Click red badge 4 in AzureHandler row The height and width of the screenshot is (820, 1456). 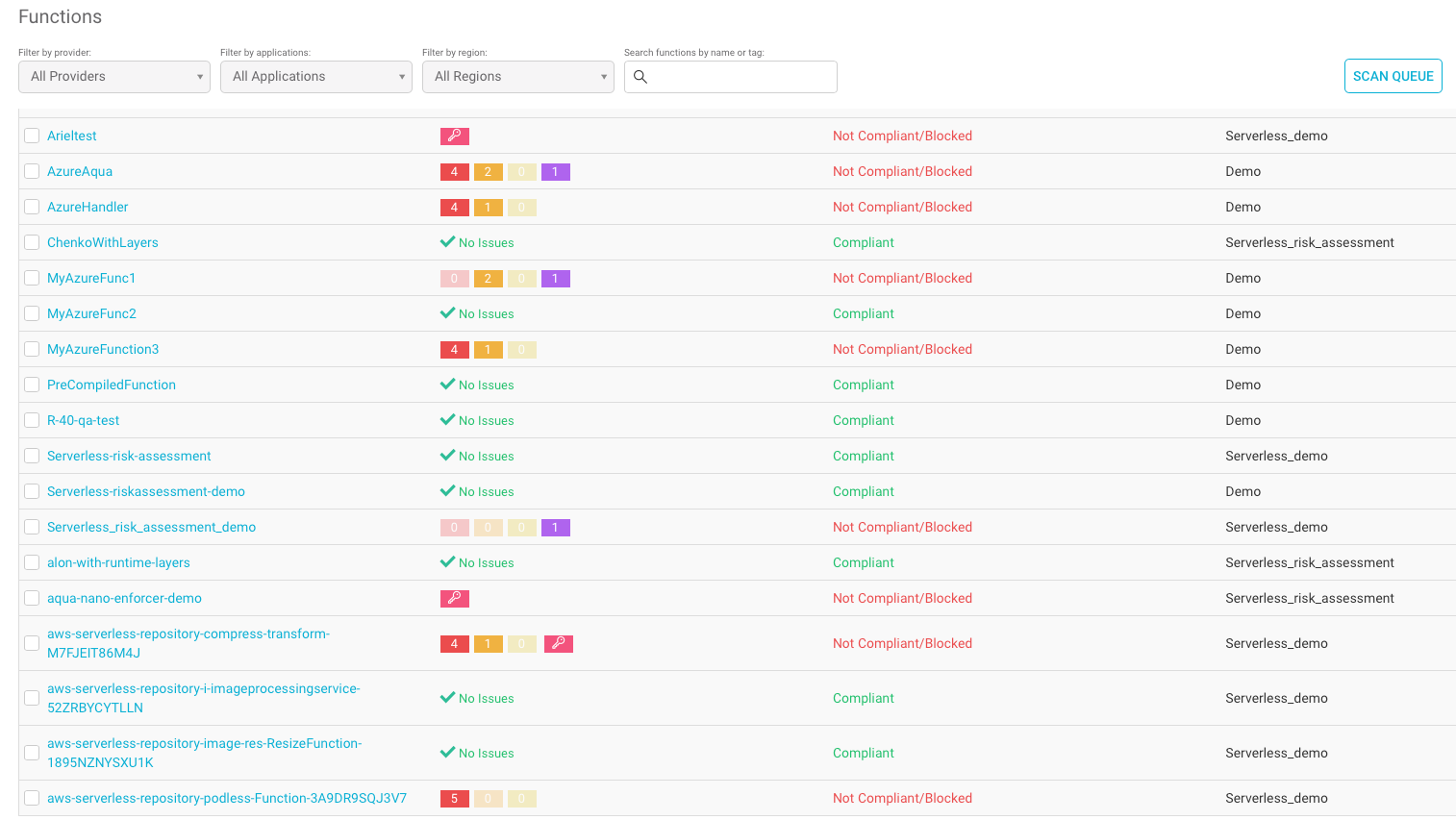[455, 208]
